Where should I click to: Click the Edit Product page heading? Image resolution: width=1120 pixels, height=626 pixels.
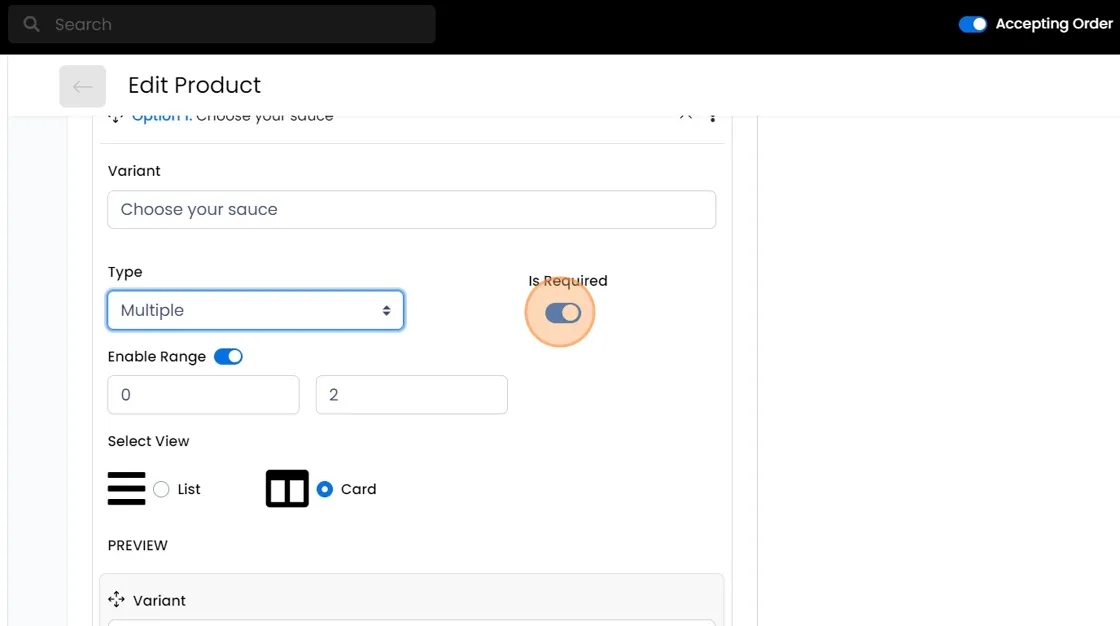(x=194, y=86)
